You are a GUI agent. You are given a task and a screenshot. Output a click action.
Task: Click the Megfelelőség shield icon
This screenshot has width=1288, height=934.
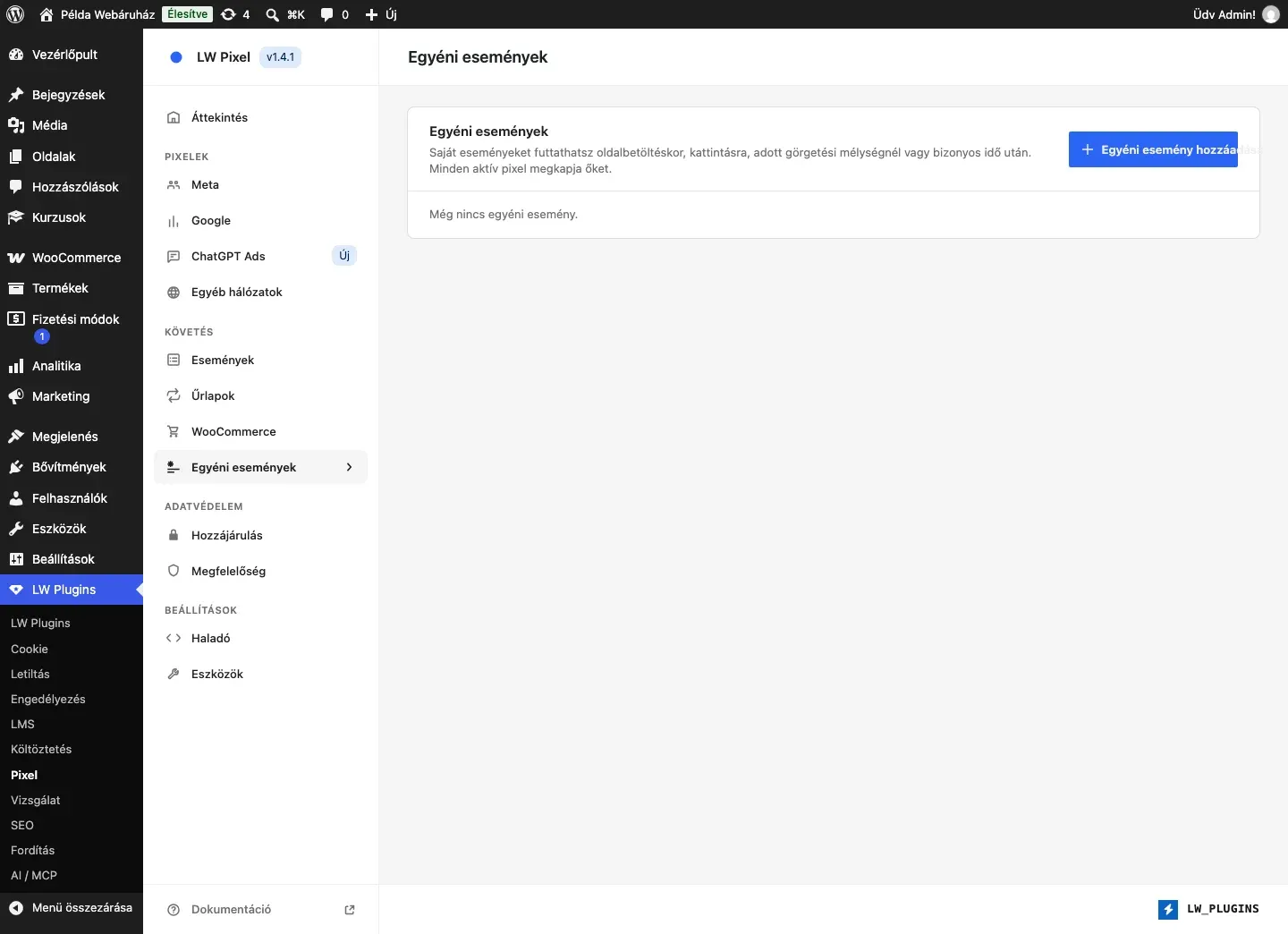(x=174, y=571)
